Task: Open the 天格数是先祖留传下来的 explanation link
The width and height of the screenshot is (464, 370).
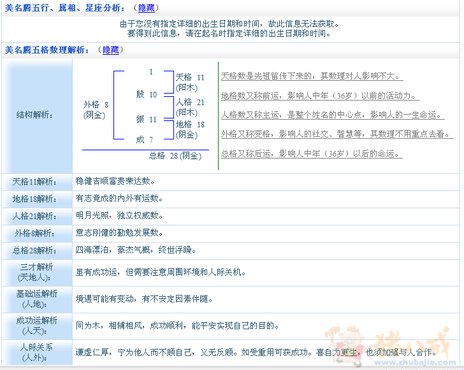Action: tap(312, 76)
